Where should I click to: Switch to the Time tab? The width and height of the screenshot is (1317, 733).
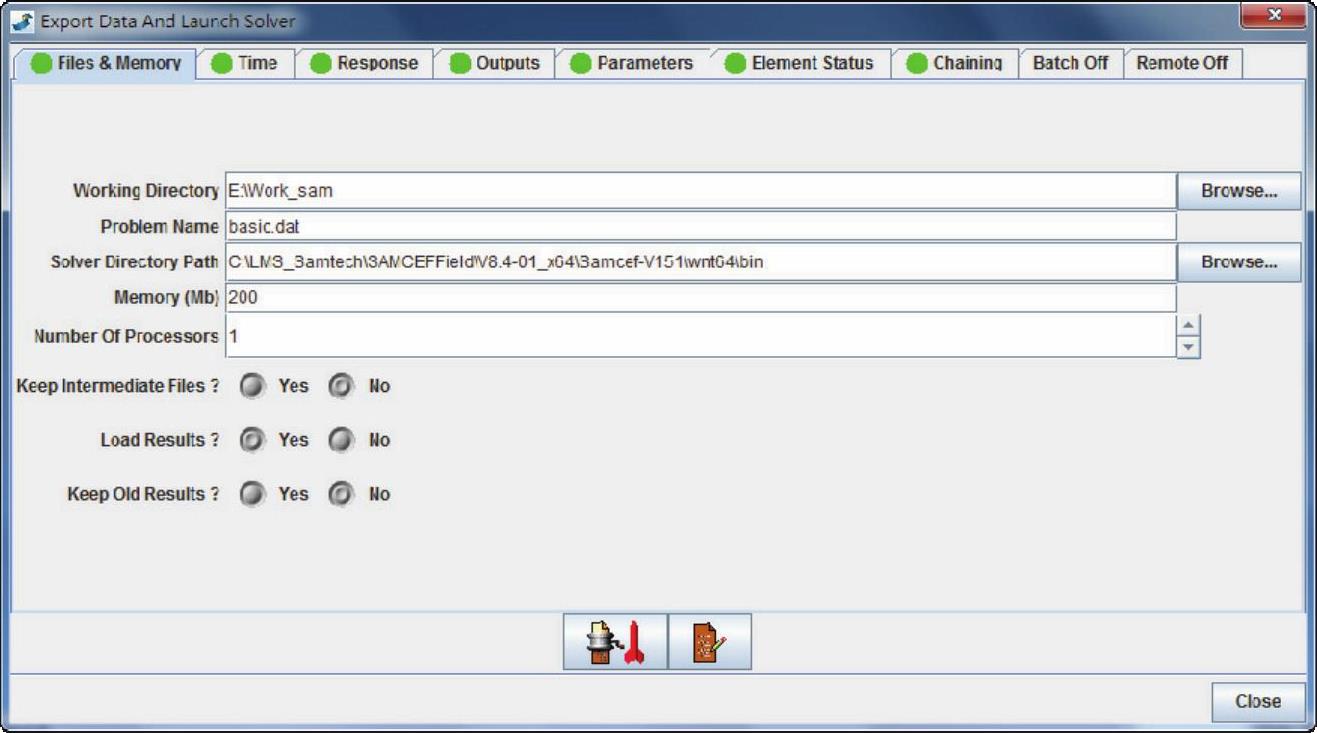pos(245,63)
